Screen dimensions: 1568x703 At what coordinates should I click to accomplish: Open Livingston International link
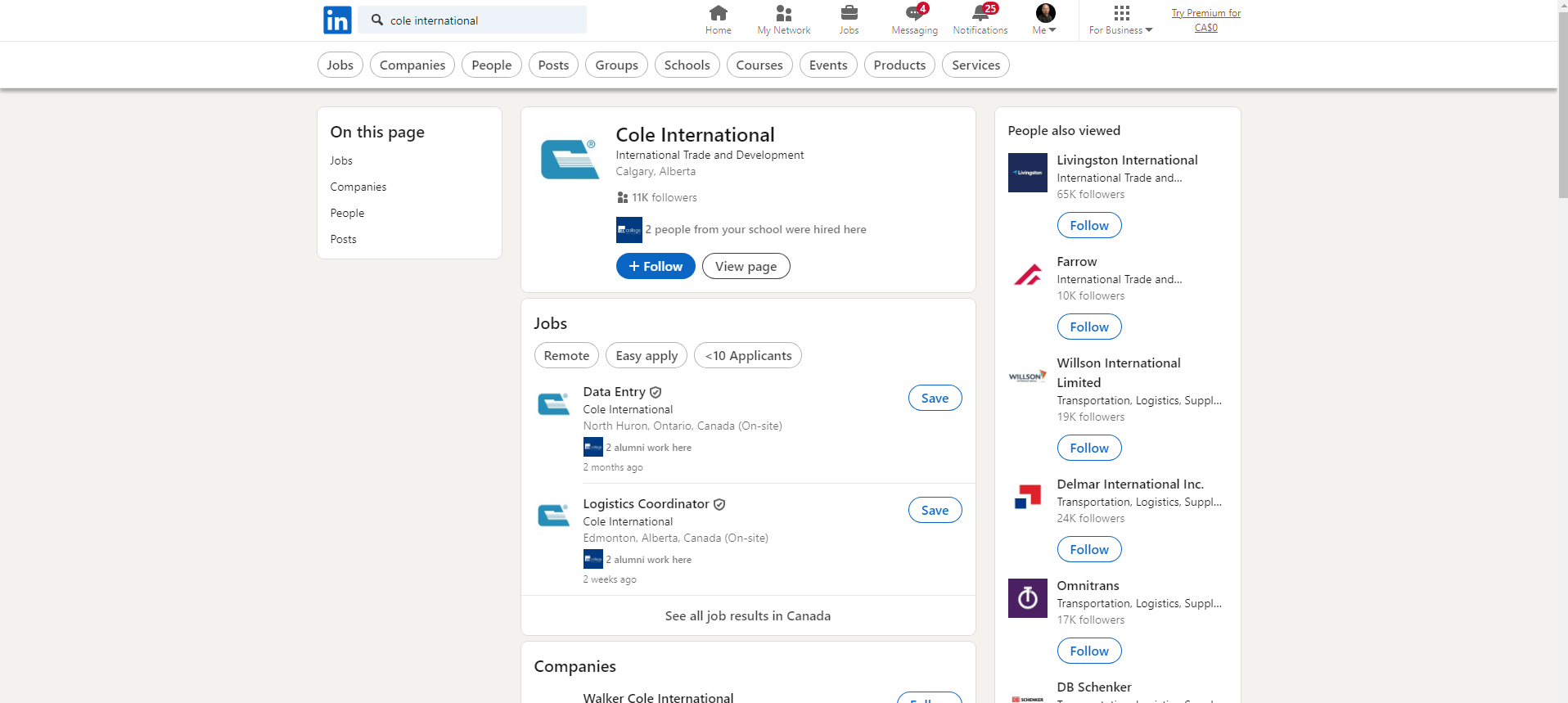click(x=1127, y=160)
